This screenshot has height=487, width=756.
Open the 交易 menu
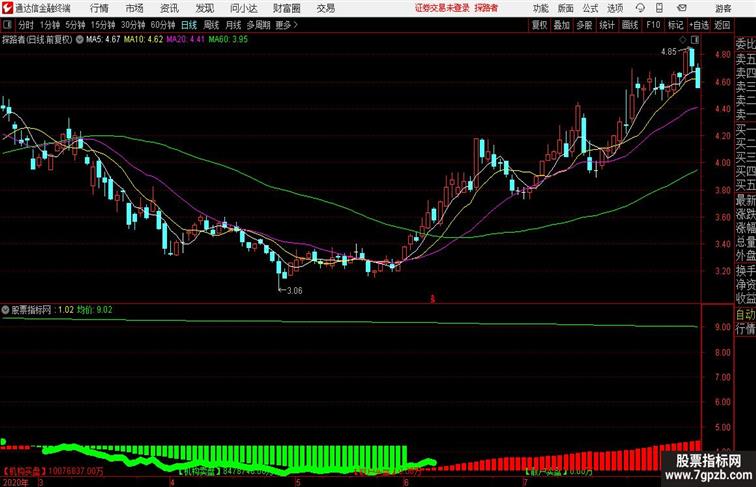click(x=325, y=8)
